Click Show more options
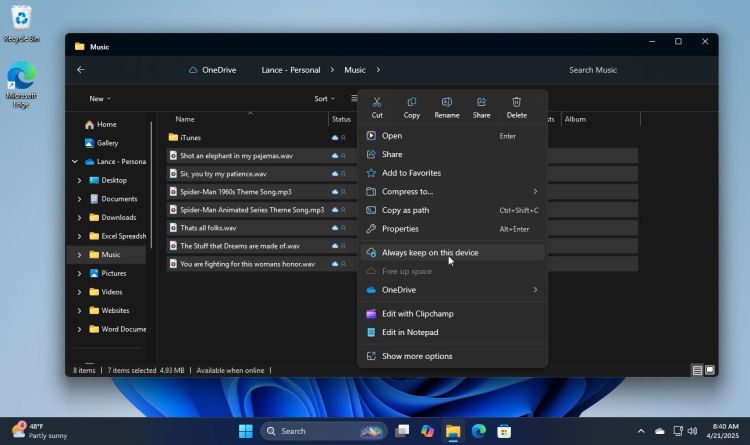Image resolution: width=750 pixels, height=445 pixels. pyautogui.click(x=416, y=356)
